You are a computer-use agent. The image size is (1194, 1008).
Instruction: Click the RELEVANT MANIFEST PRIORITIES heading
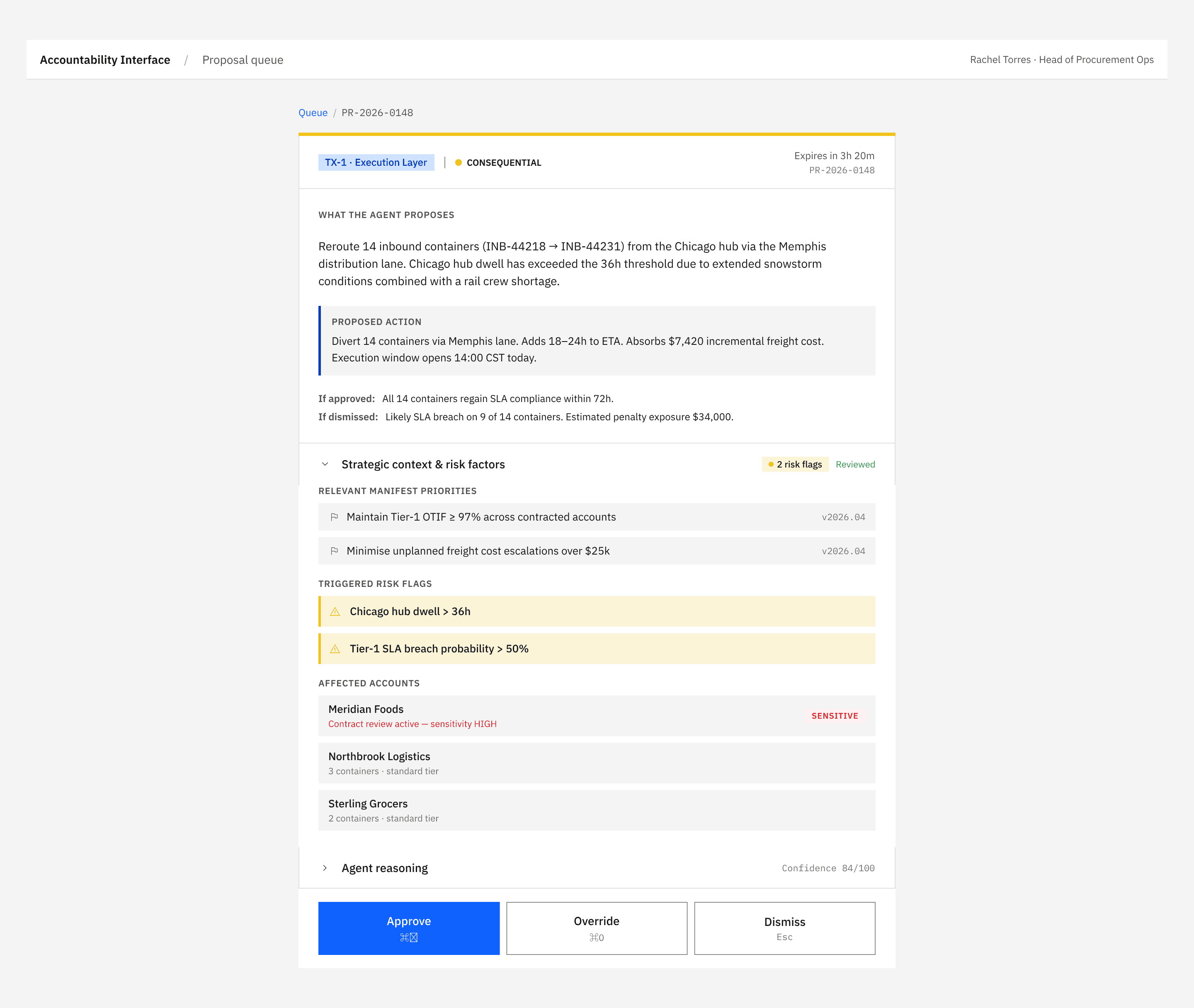click(397, 491)
